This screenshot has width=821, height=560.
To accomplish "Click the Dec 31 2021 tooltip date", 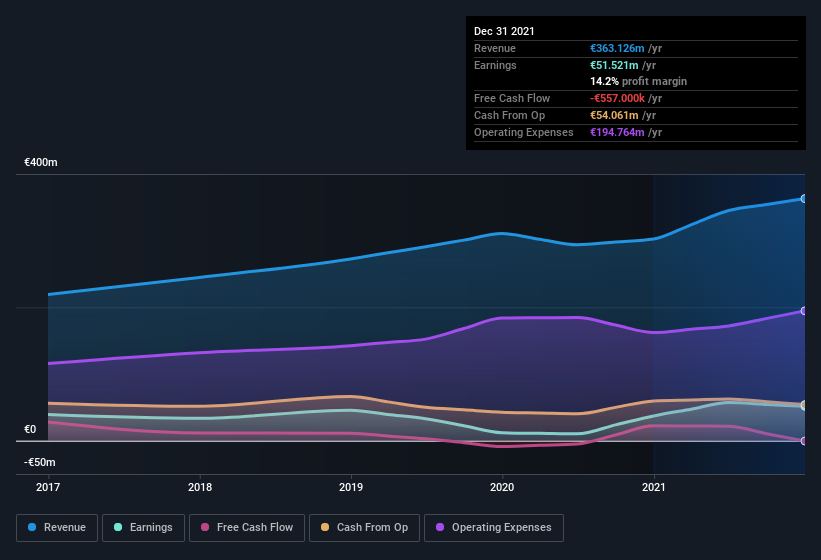I will click(504, 31).
